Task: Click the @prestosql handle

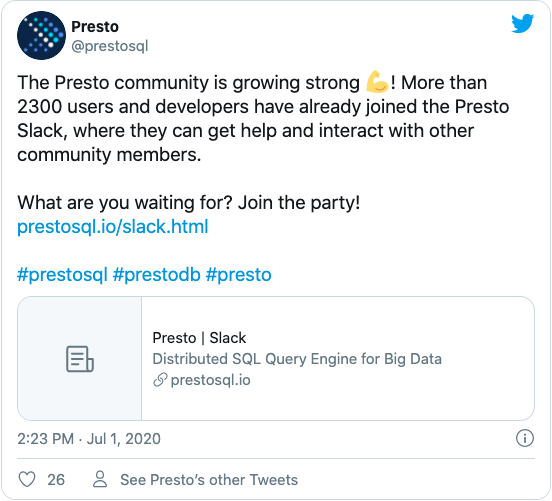Action: (110, 46)
